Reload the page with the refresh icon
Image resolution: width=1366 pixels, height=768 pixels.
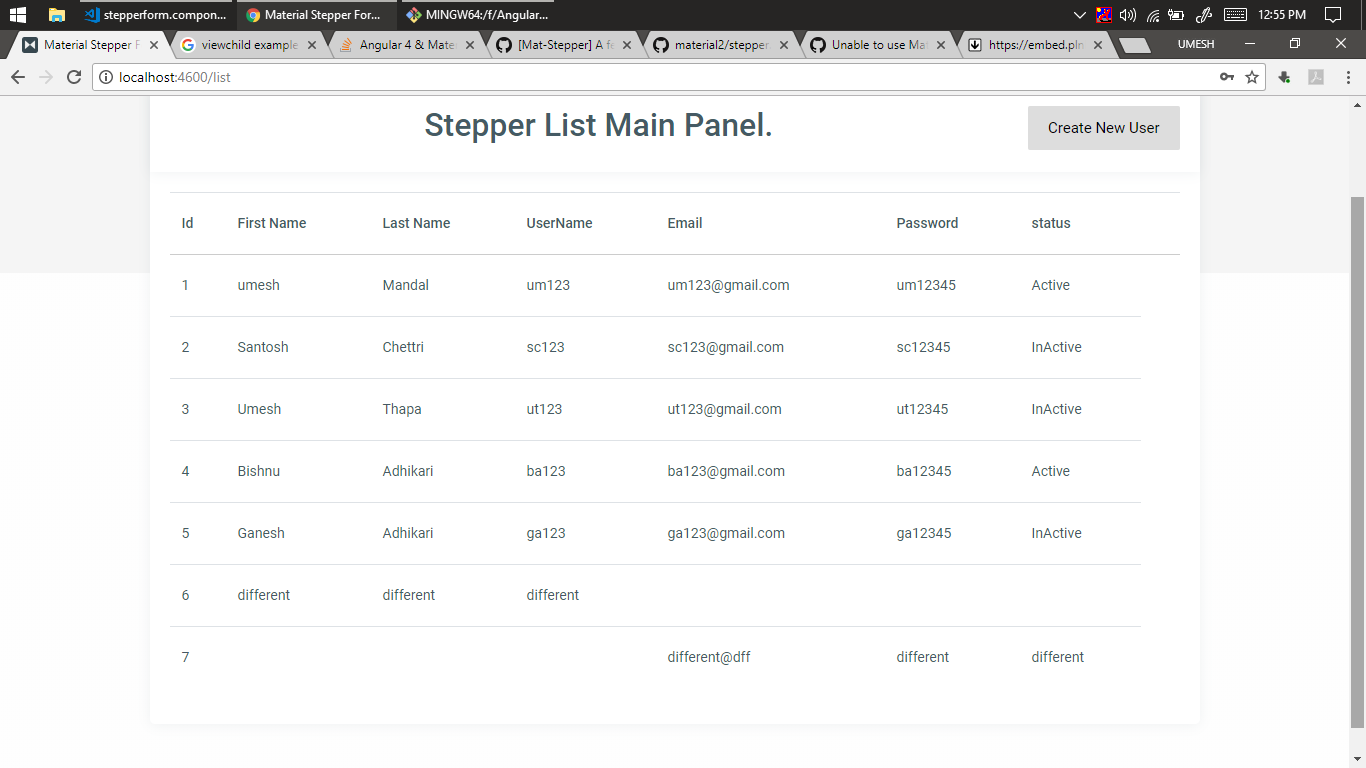[x=74, y=77]
